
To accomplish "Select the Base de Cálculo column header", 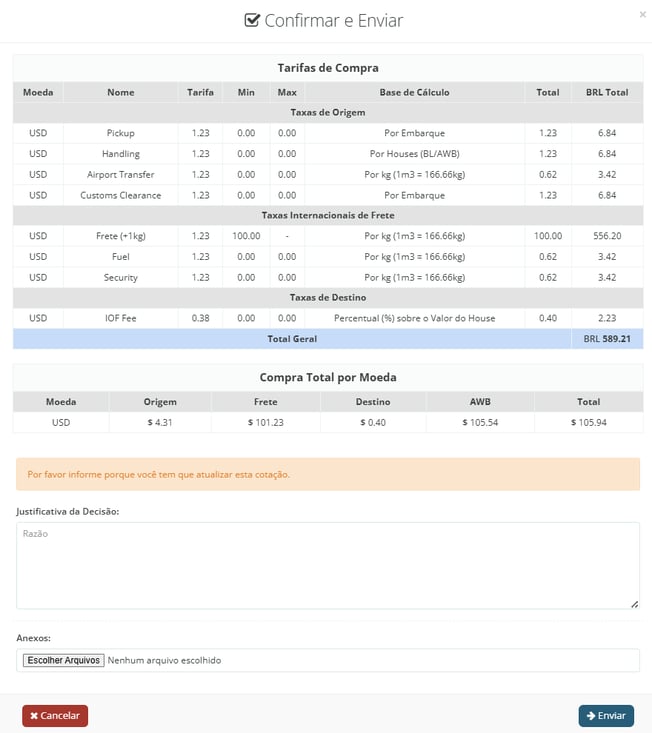I will (x=414, y=92).
